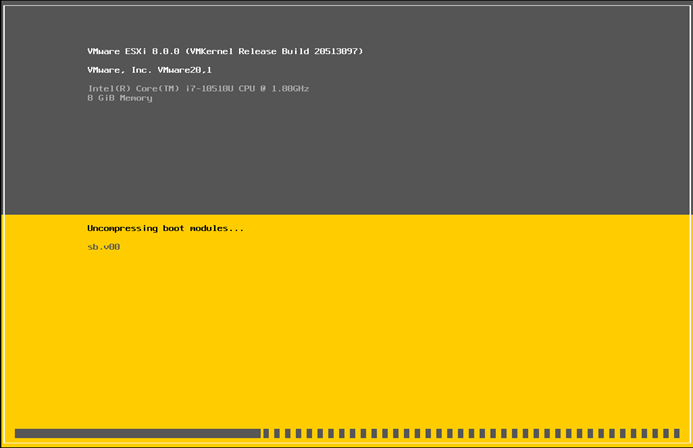The height and width of the screenshot is (448, 693).
Task: Click the left end of the boot progress bar
Action: (18, 433)
